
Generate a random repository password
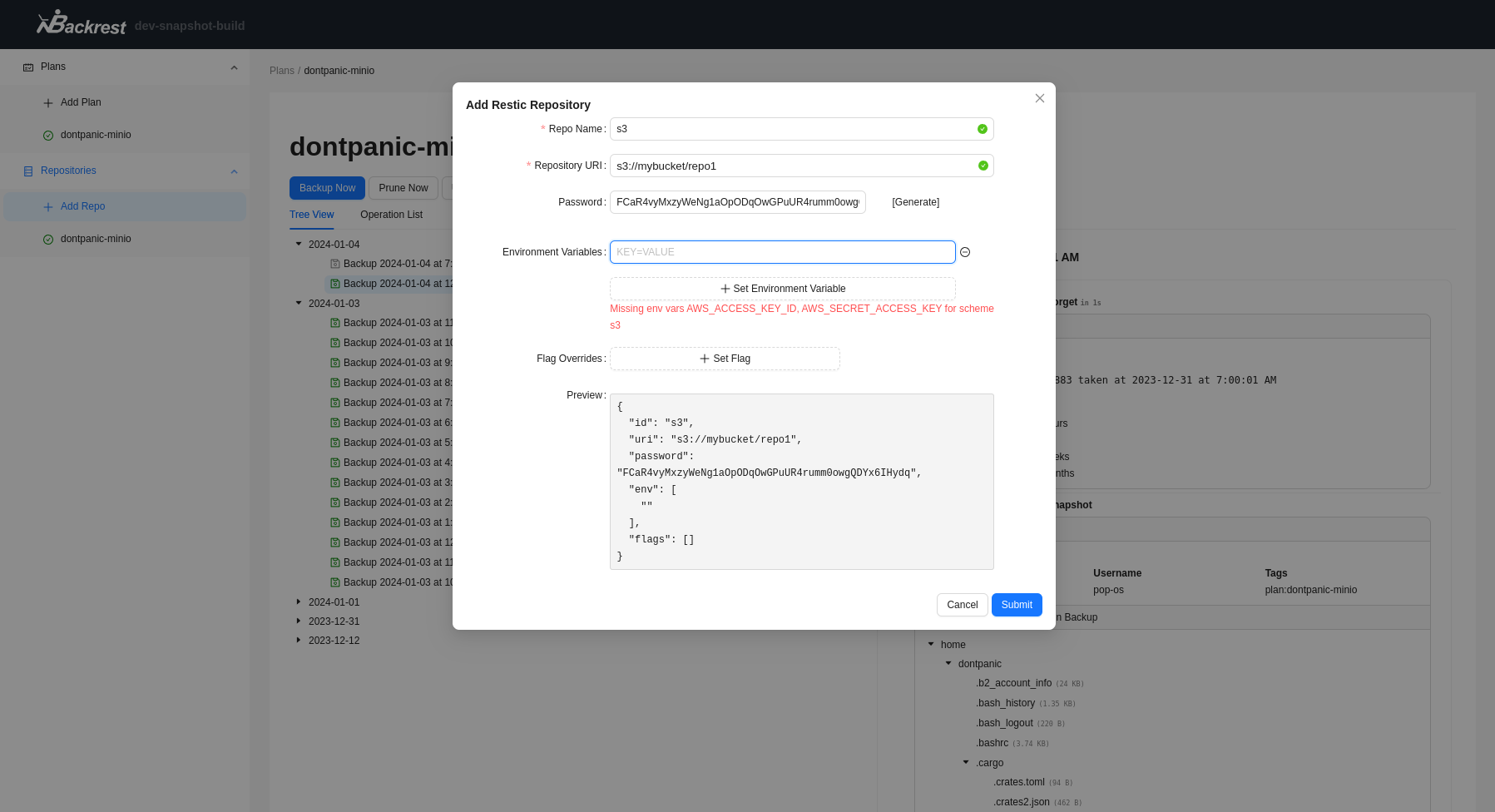pos(915,202)
